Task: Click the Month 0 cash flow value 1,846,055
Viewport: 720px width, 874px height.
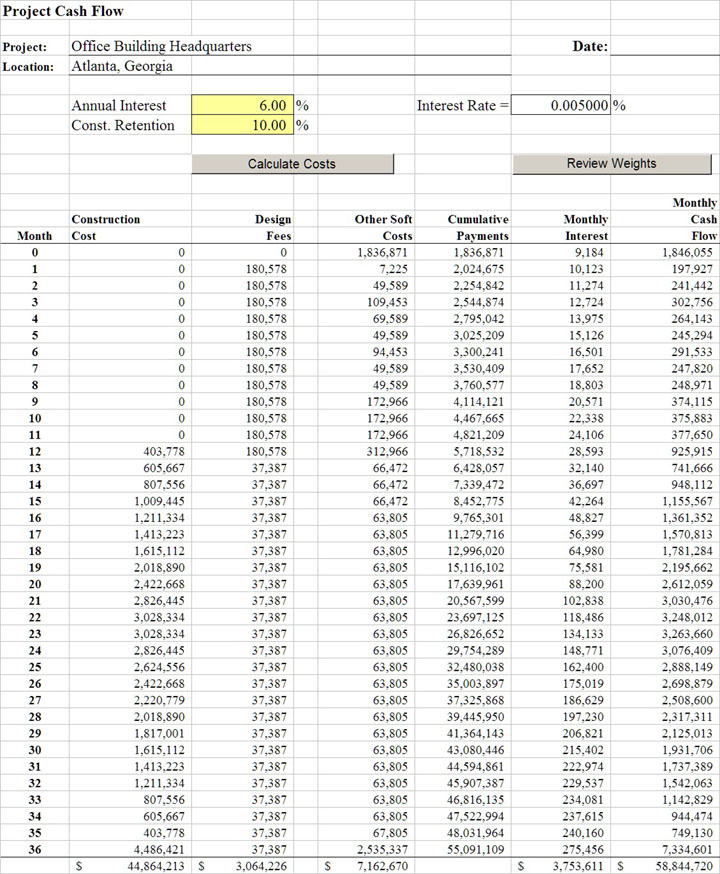Action: (x=687, y=253)
